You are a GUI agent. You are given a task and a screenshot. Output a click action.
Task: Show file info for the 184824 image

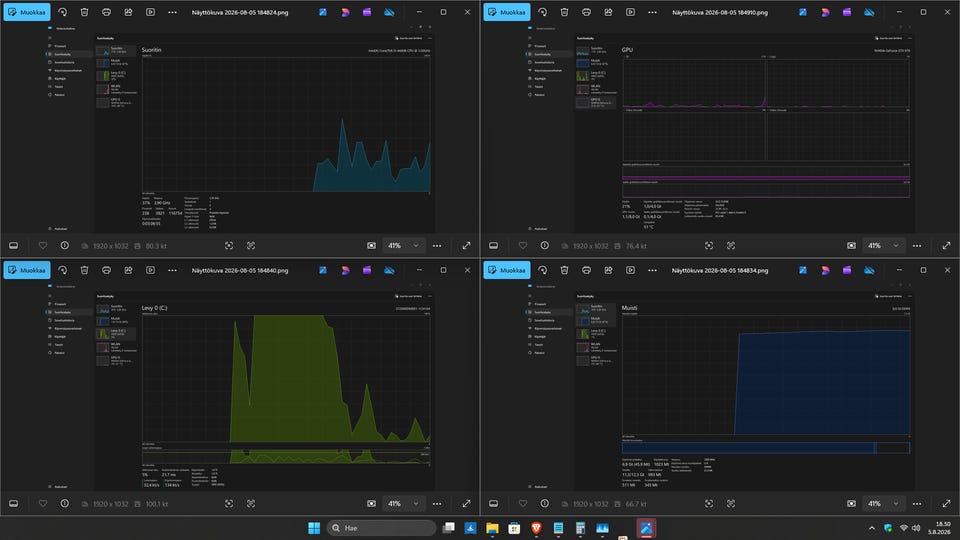[x=65, y=246]
